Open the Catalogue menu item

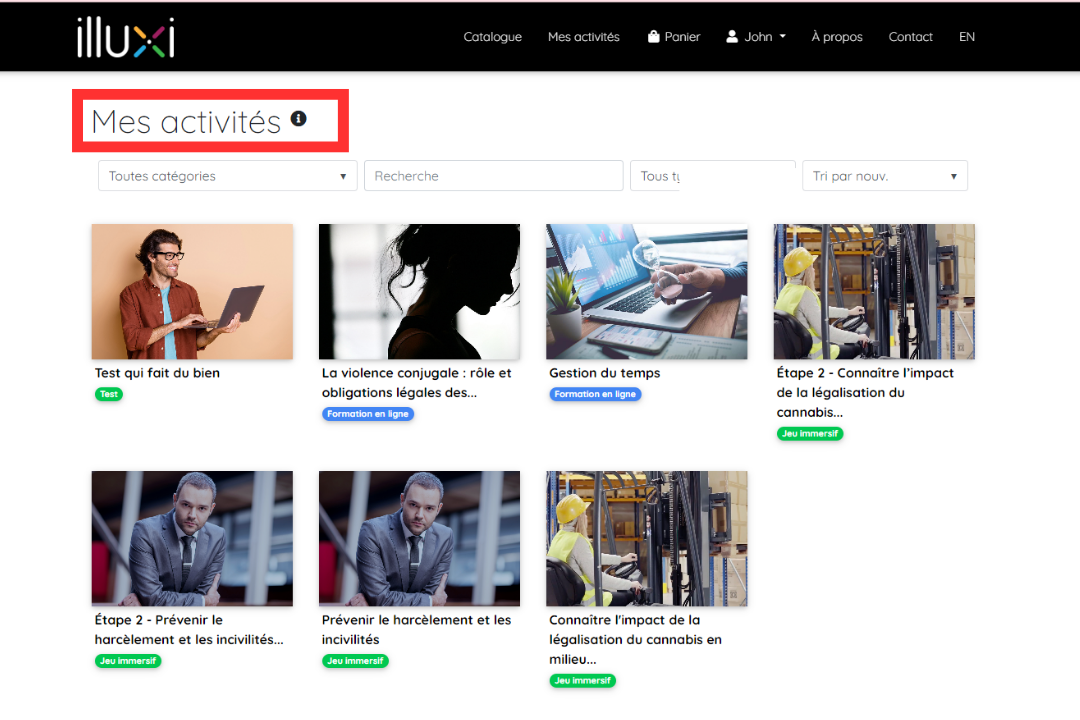pyautogui.click(x=492, y=37)
